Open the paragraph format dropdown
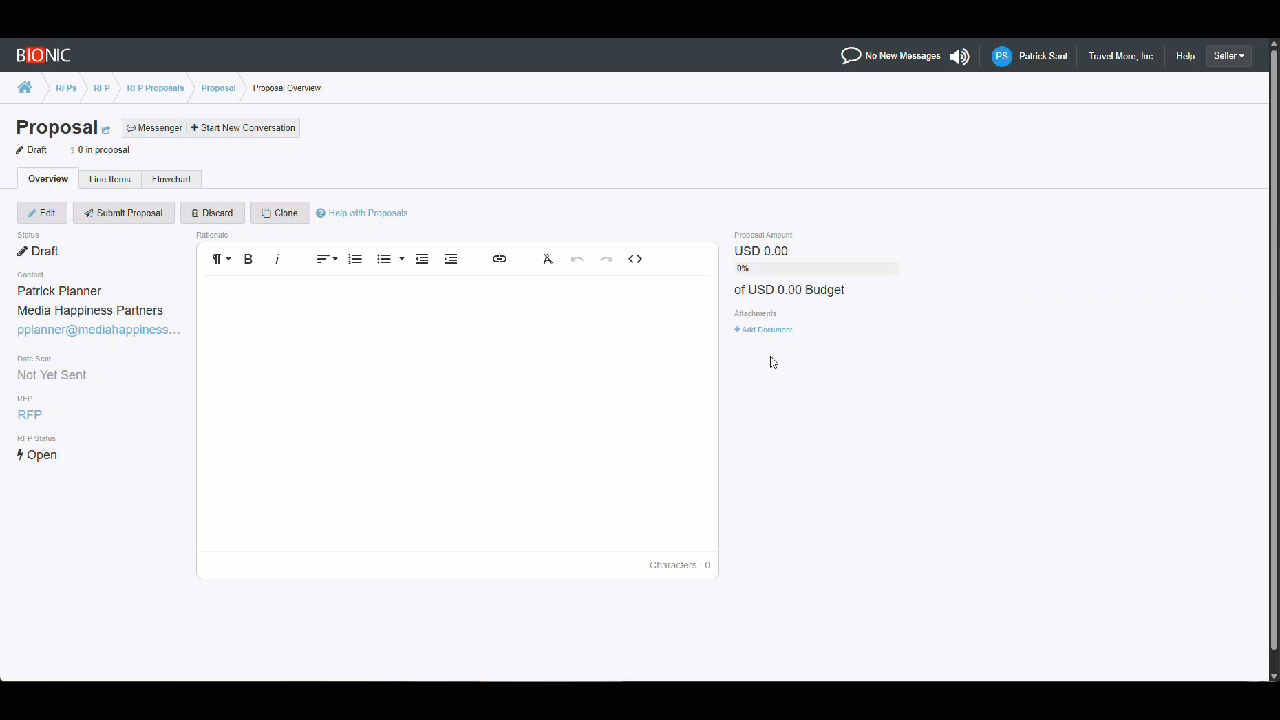 (x=221, y=259)
